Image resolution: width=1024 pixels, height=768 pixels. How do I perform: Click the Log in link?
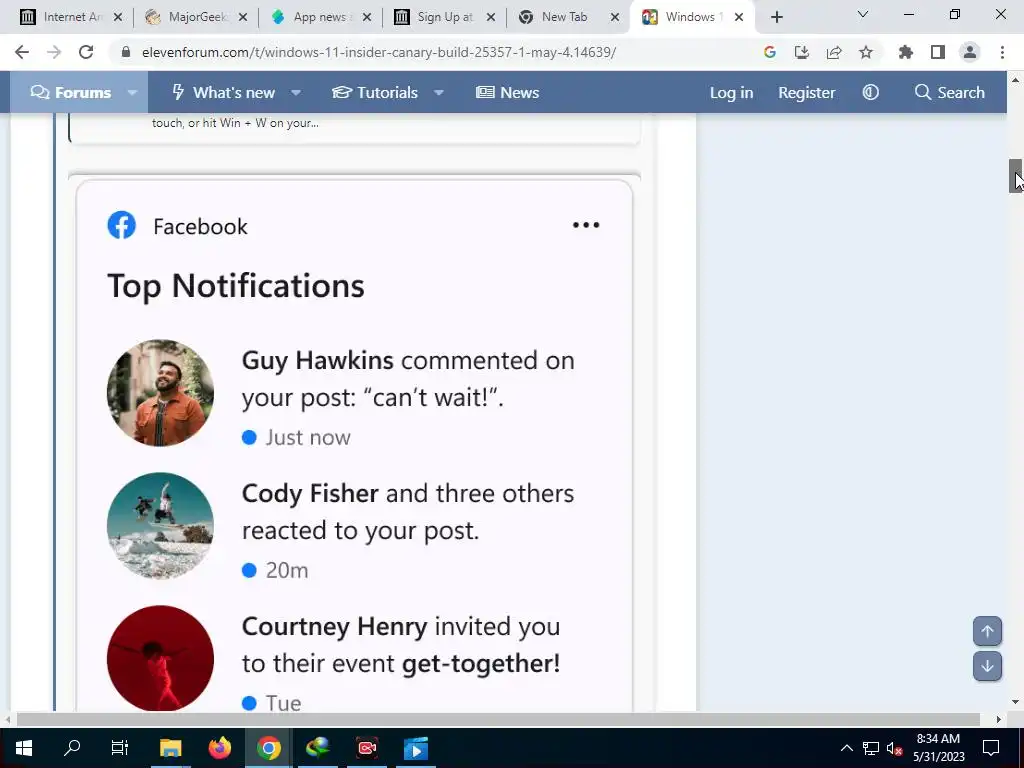731,92
